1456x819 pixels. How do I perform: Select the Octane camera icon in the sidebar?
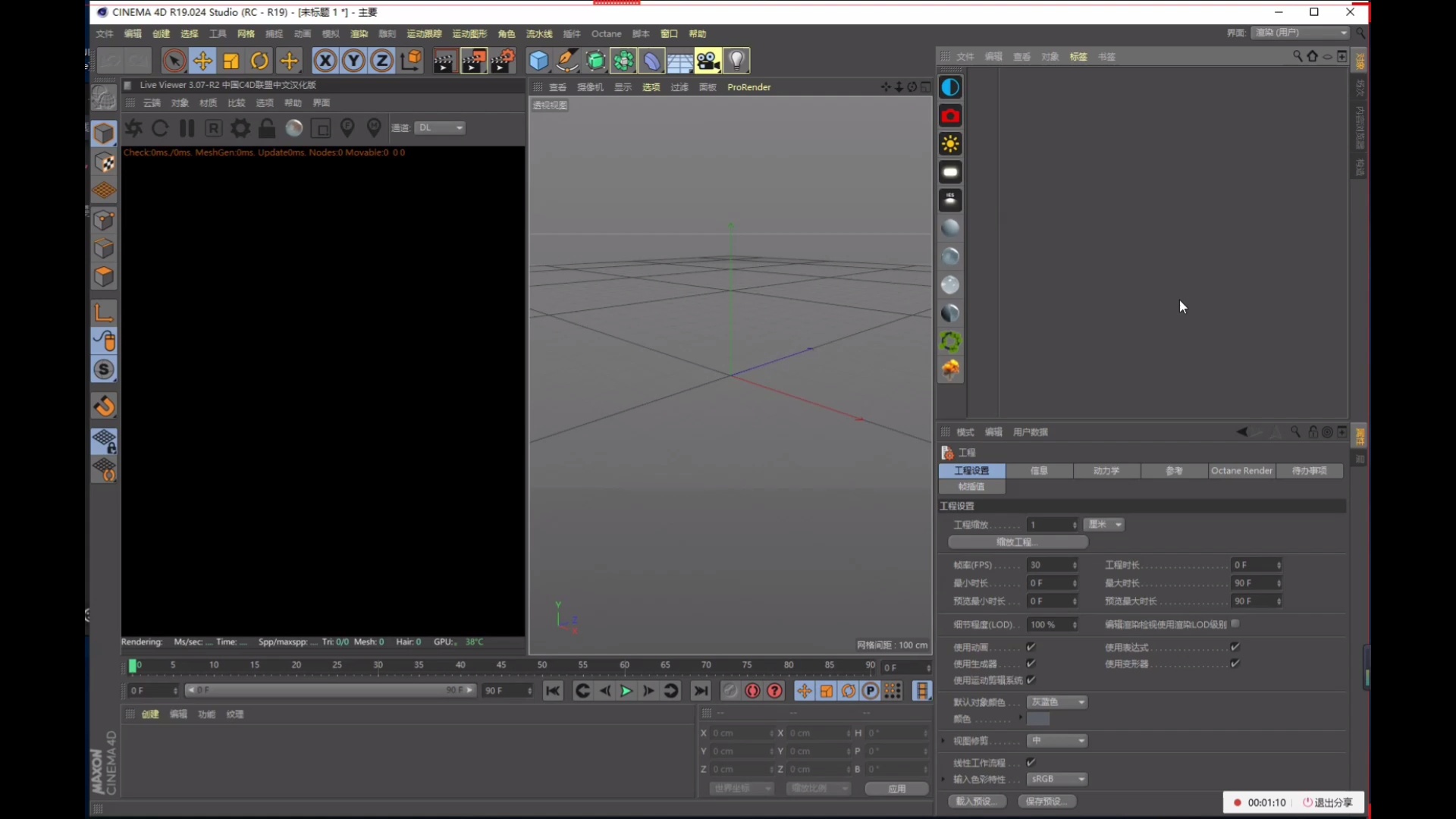click(x=951, y=116)
